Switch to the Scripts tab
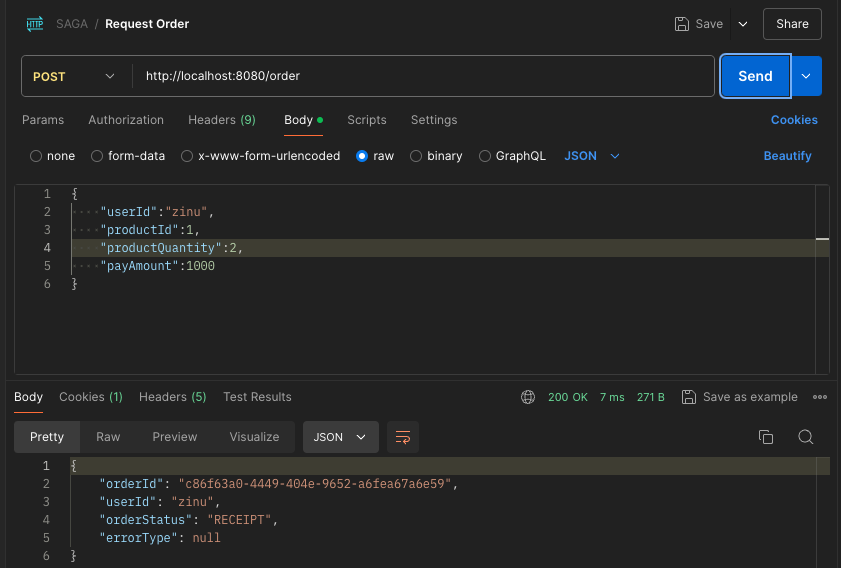Screen dimensions: 841x568 pyautogui.click(x=367, y=120)
